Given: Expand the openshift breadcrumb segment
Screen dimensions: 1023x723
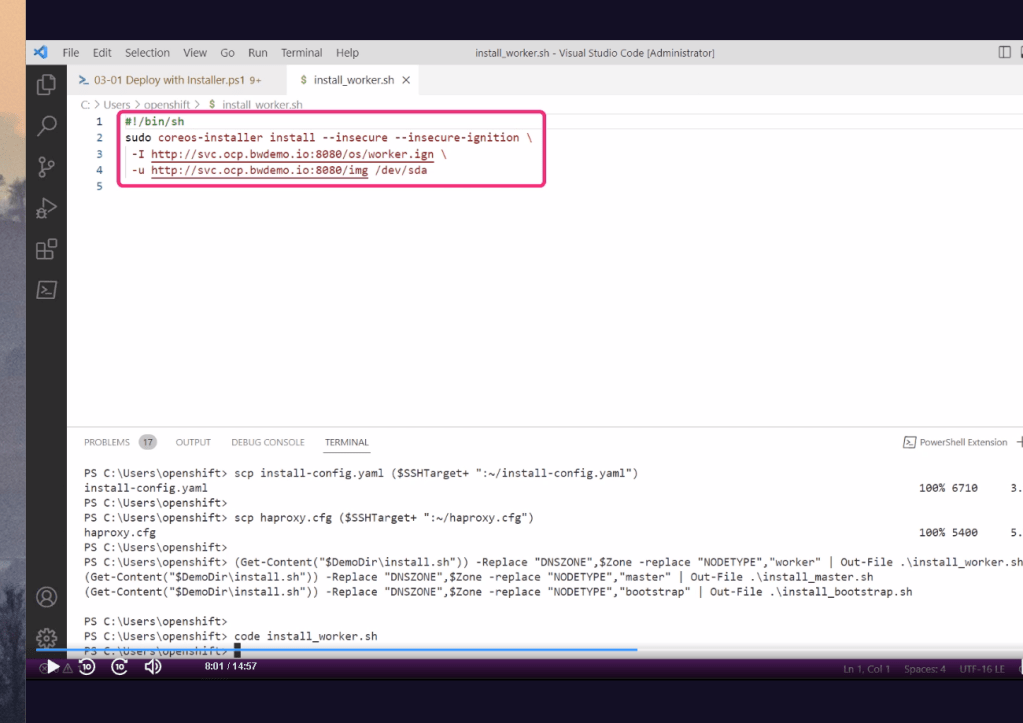Looking at the screenshot, I should pyautogui.click(x=167, y=104).
